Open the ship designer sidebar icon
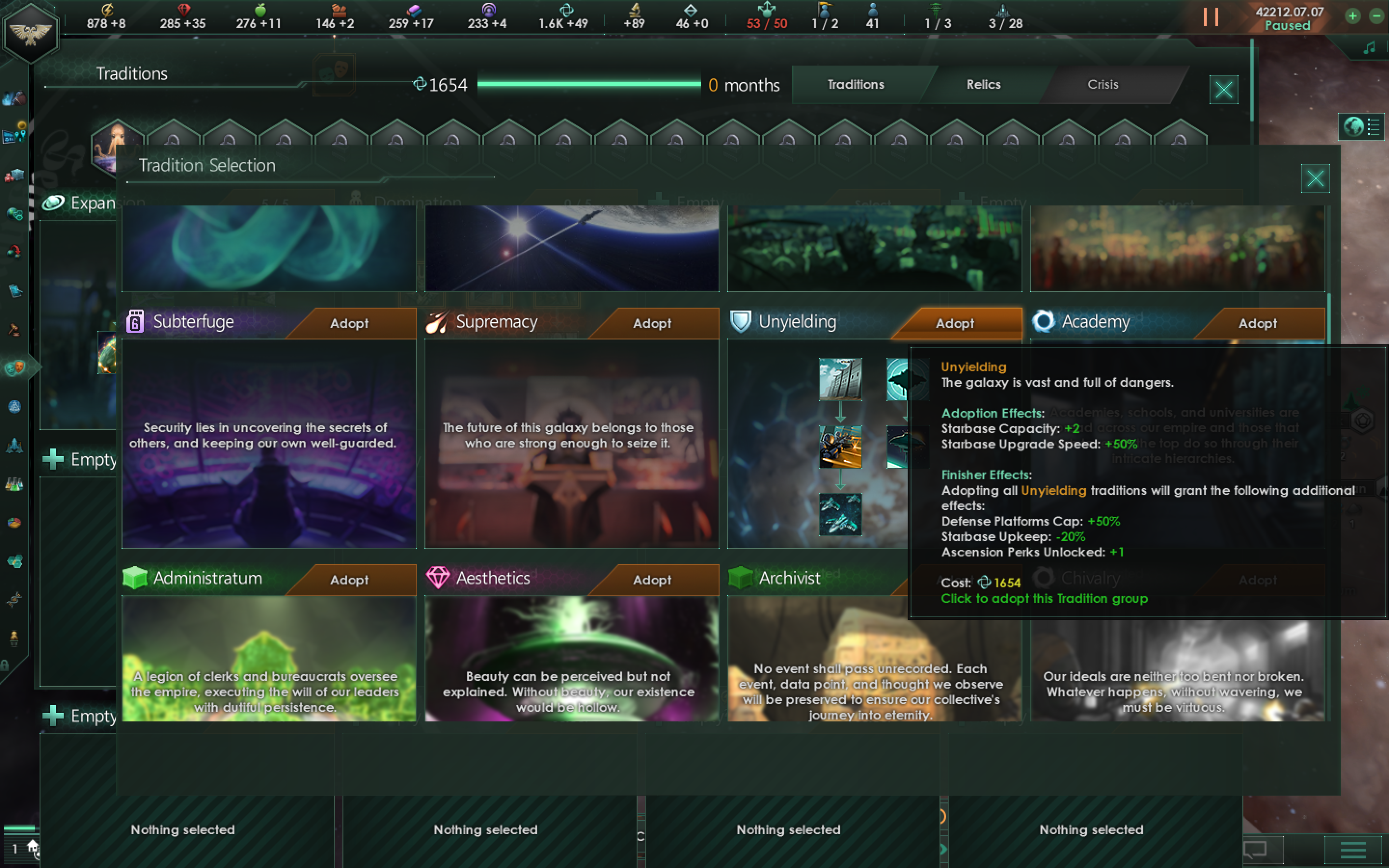 click(x=14, y=446)
